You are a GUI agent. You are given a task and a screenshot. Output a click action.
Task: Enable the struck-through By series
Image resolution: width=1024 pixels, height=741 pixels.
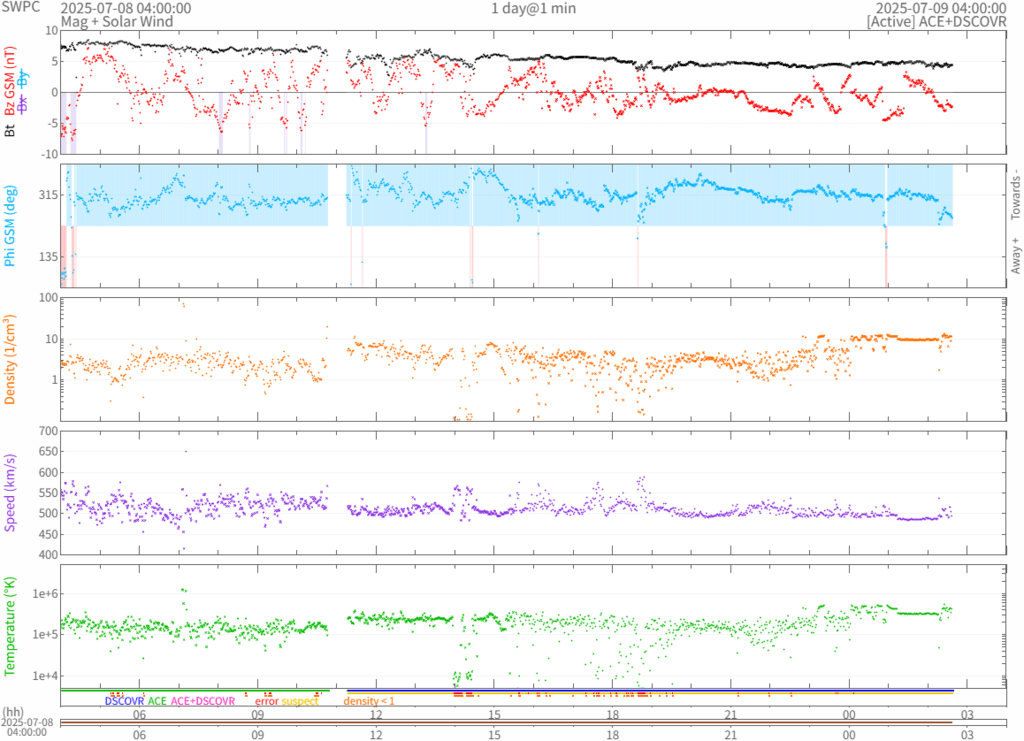coord(23,81)
